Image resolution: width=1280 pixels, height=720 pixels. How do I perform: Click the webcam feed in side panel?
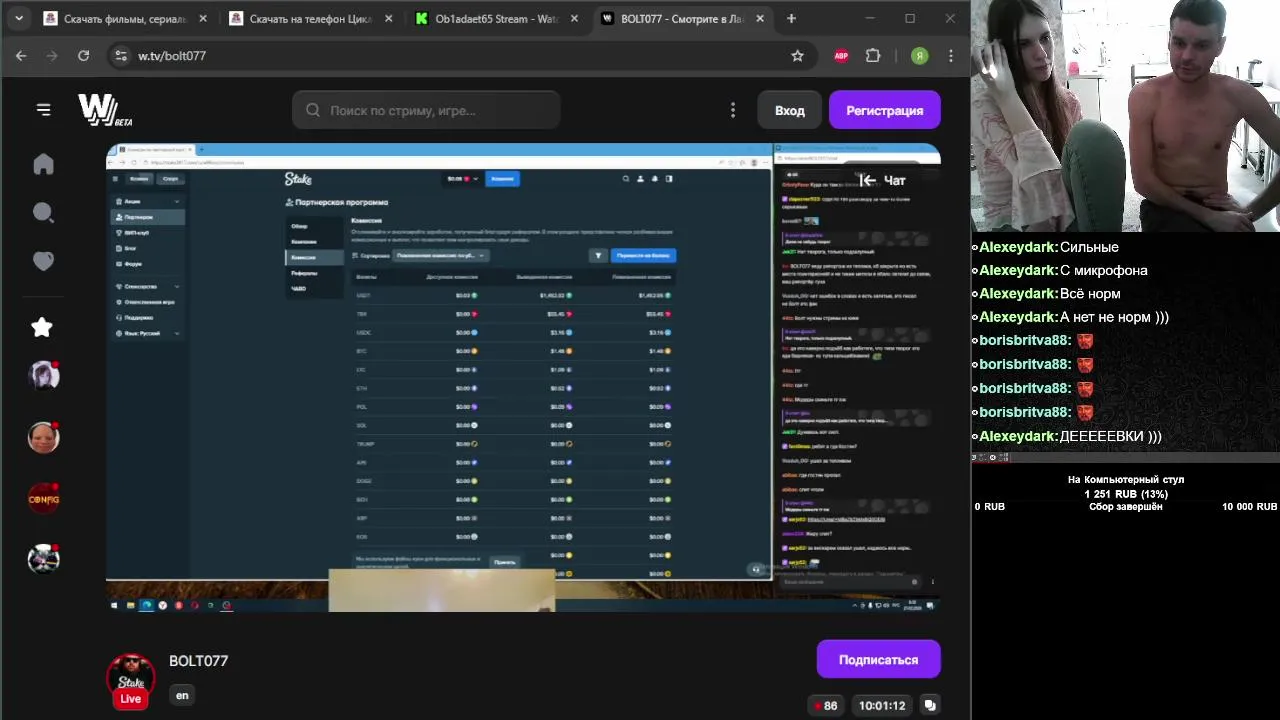(1125, 116)
